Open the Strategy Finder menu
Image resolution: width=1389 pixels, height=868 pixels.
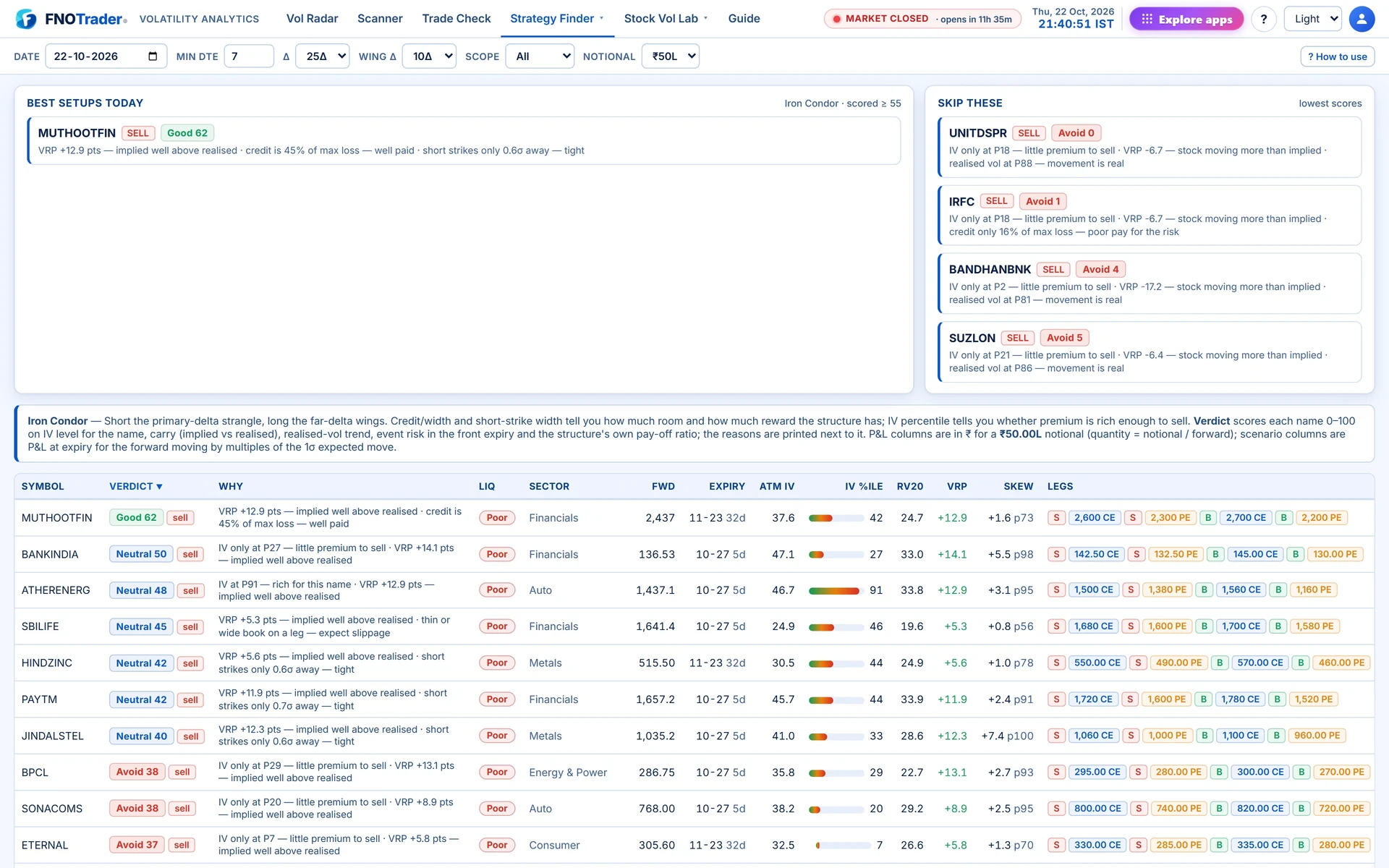[x=557, y=19]
